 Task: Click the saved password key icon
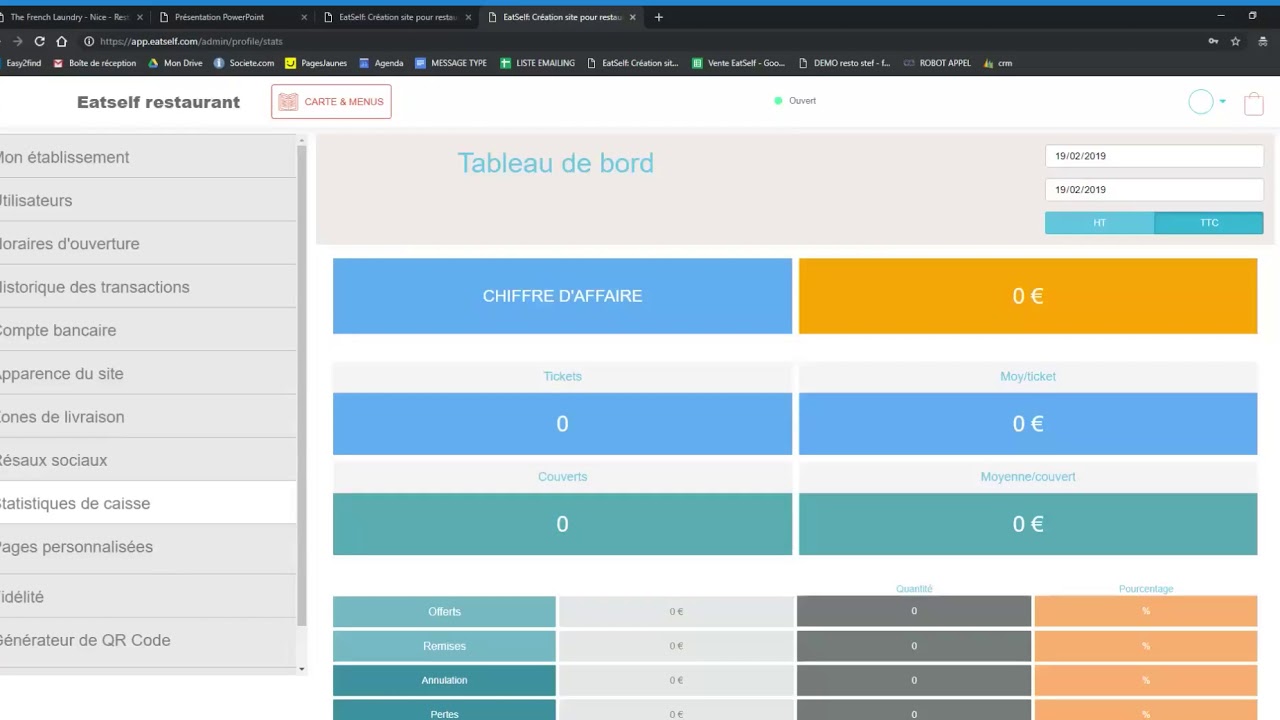point(1213,41)
